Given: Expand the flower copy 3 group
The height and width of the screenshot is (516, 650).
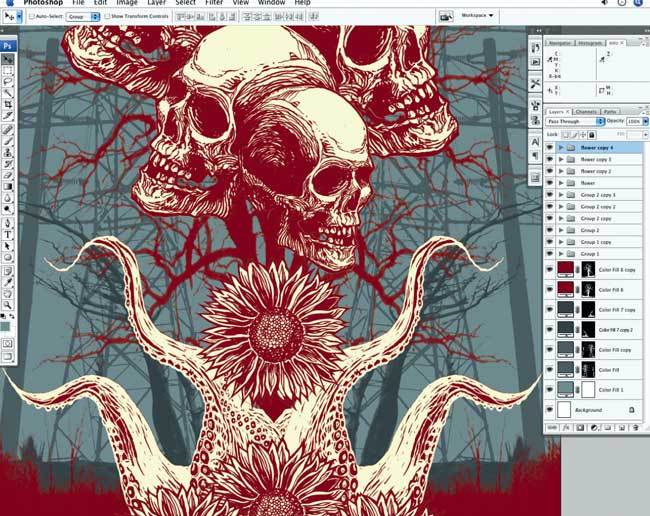Looking at the screenshot, I should pyautogui.click(x=561, y=159).
